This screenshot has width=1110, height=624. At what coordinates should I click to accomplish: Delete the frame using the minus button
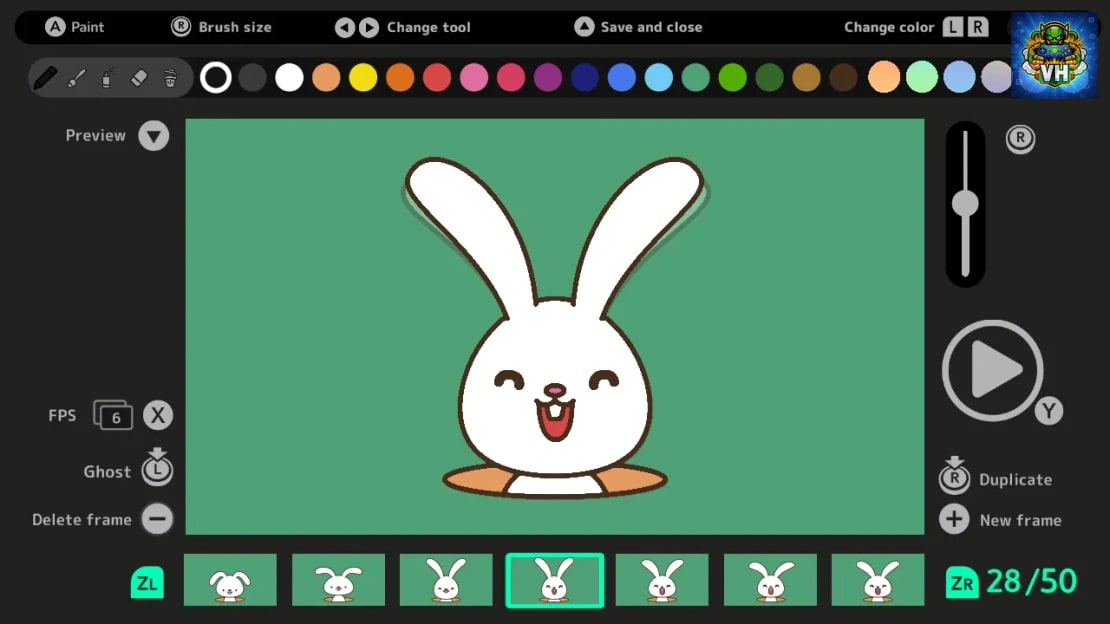157,519
